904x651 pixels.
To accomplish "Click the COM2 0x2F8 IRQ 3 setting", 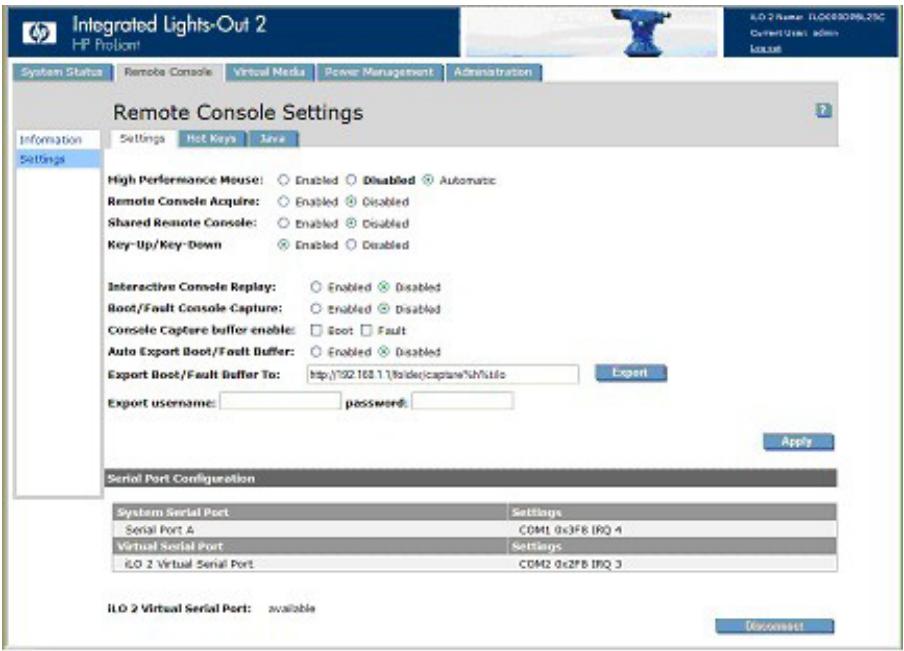I will [x=570, y=563].
